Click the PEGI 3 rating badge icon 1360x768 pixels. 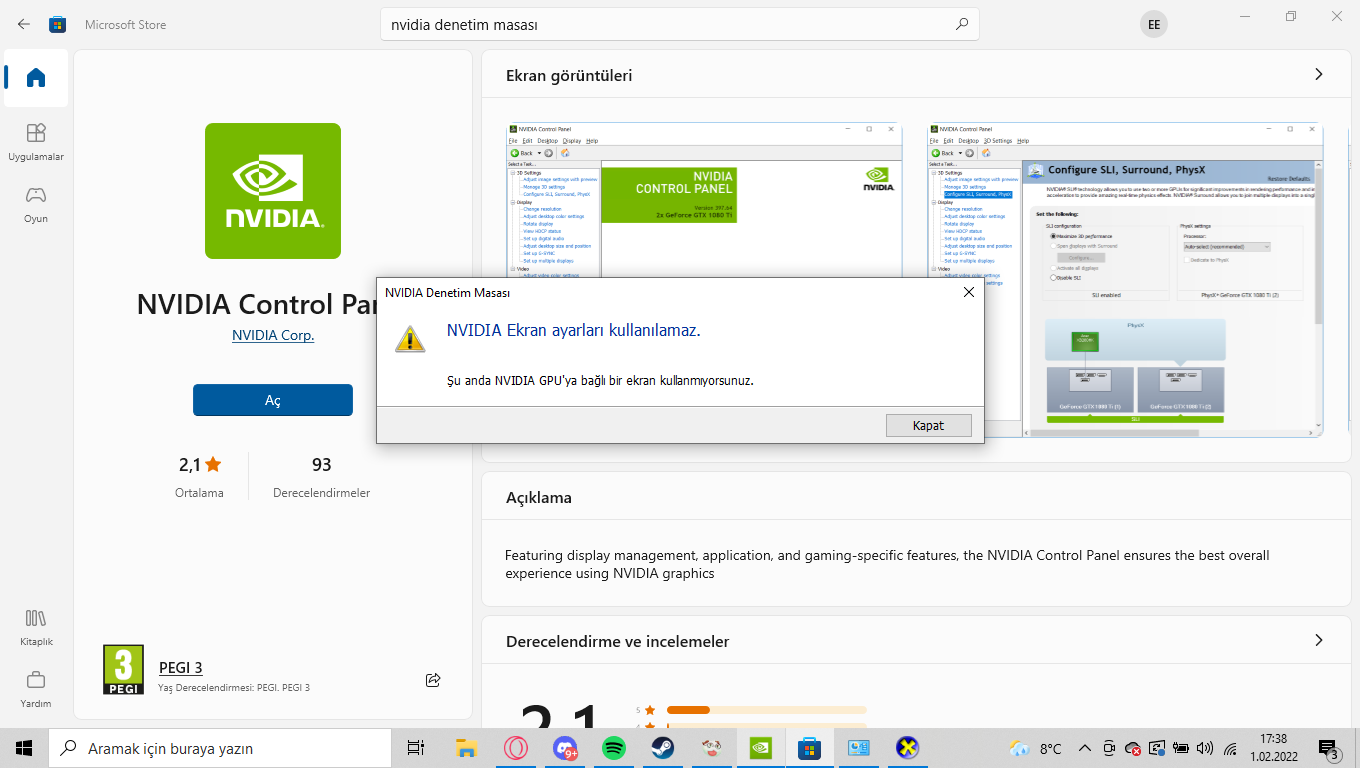123,670
